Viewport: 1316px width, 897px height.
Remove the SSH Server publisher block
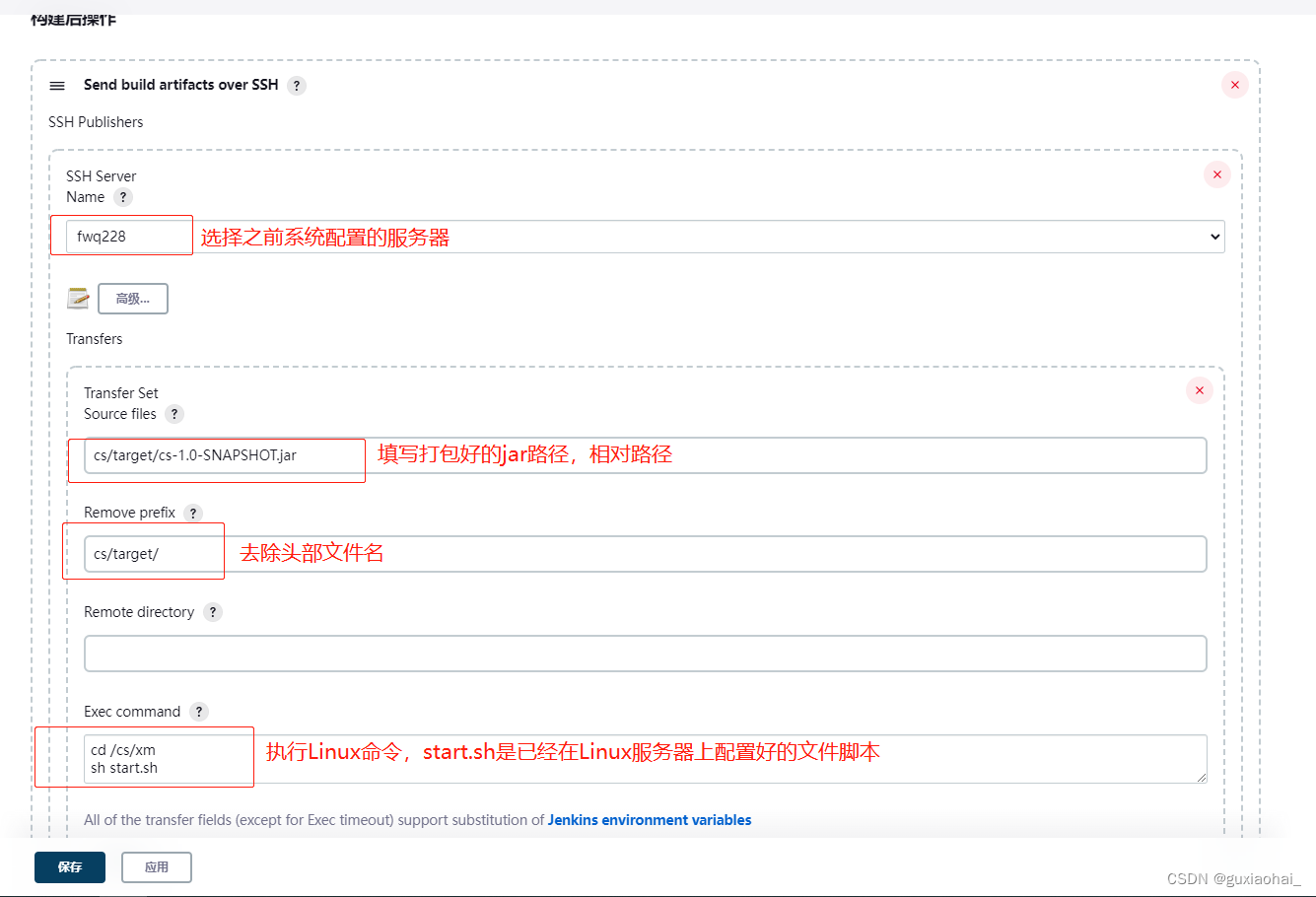[x=1217, y=174]
